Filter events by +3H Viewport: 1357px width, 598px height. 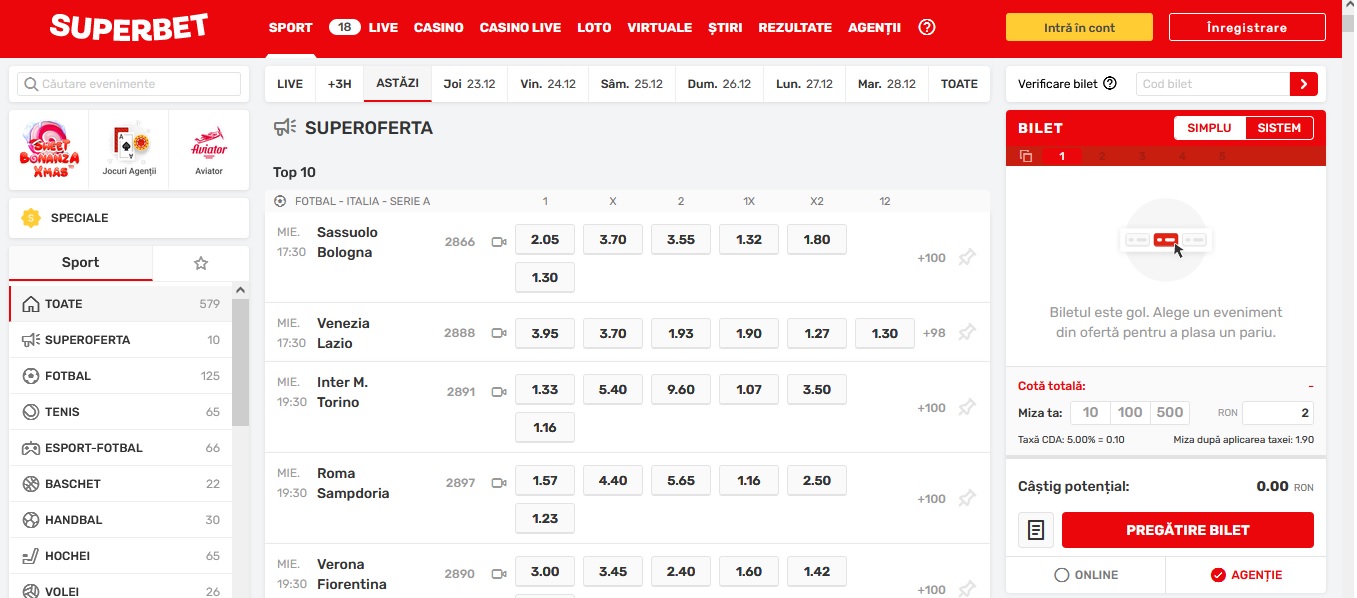click(340, 84)
